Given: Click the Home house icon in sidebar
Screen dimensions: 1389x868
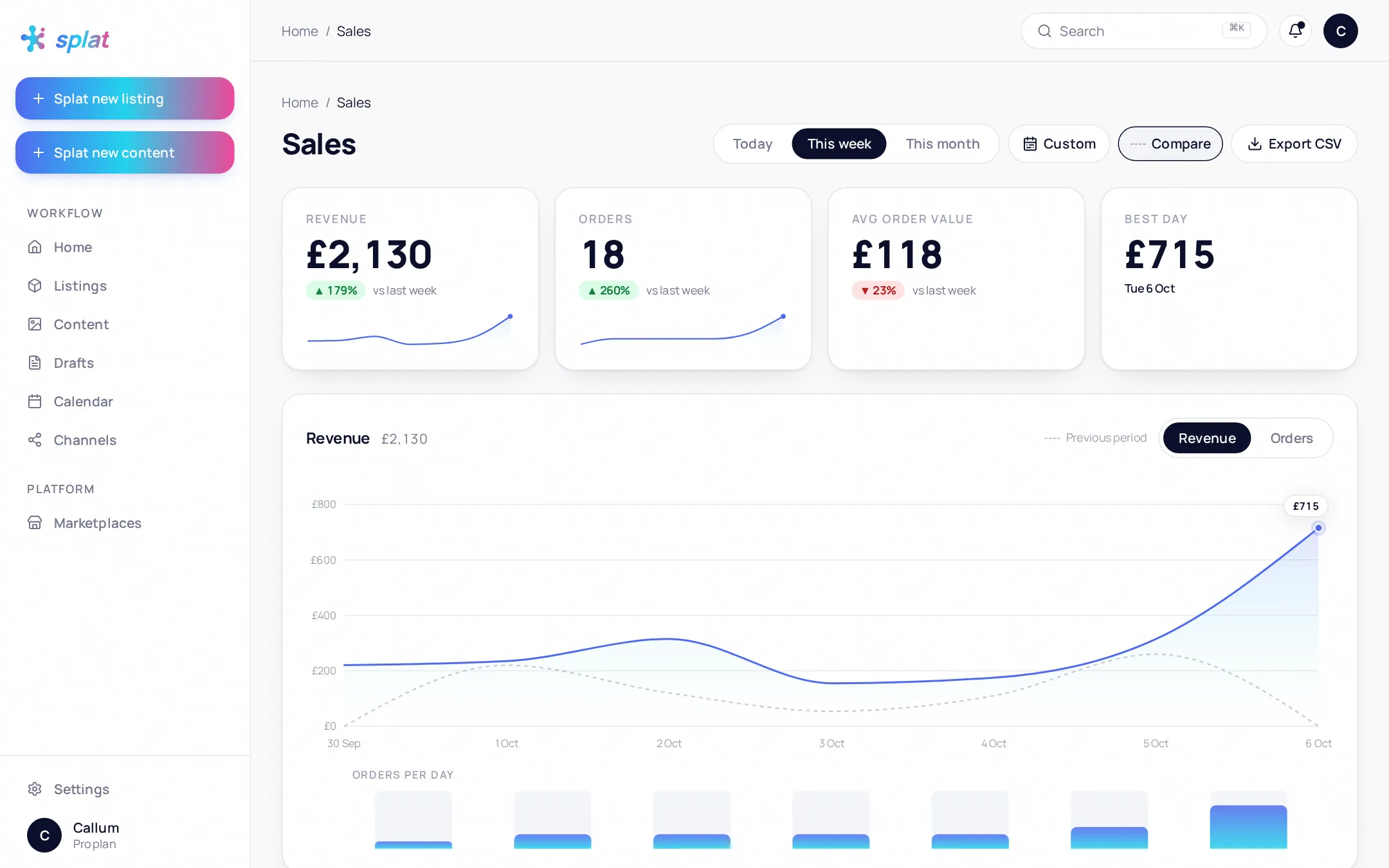Looking at the screenshot, I should click(x=35, y=247).
